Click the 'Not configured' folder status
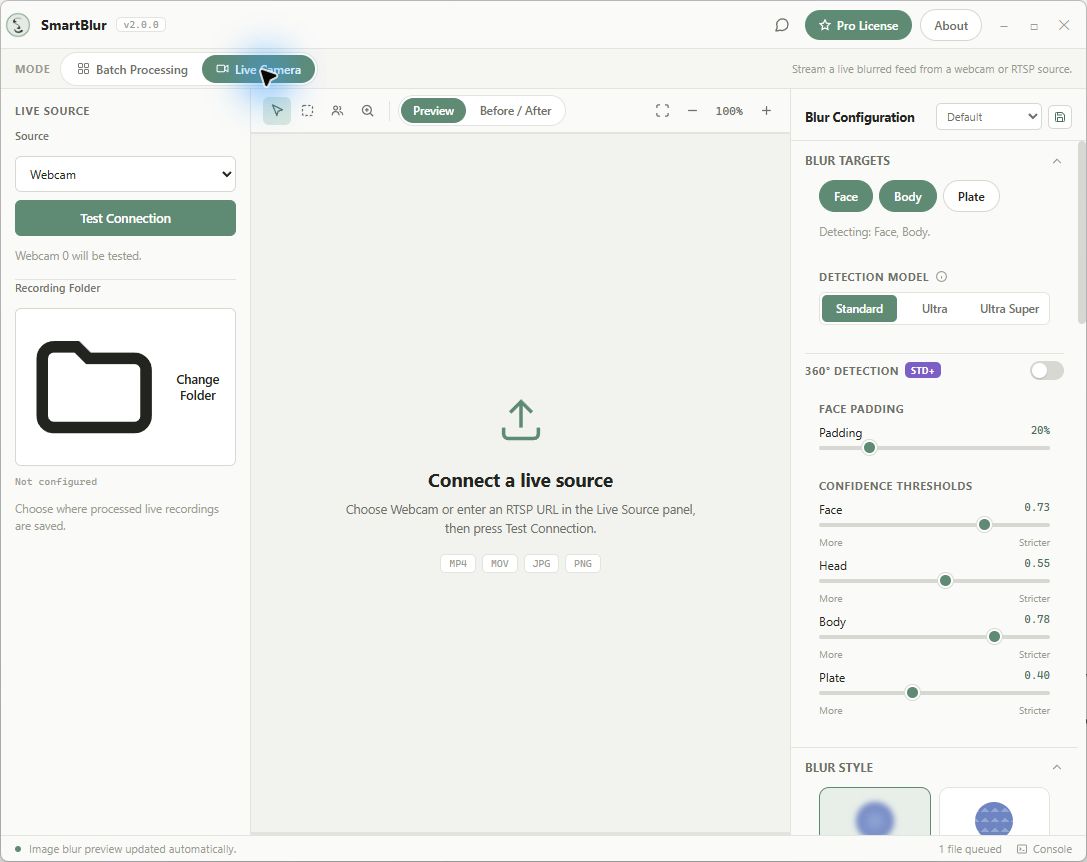Screen dimensions: 1087x862 pos(56,481)
